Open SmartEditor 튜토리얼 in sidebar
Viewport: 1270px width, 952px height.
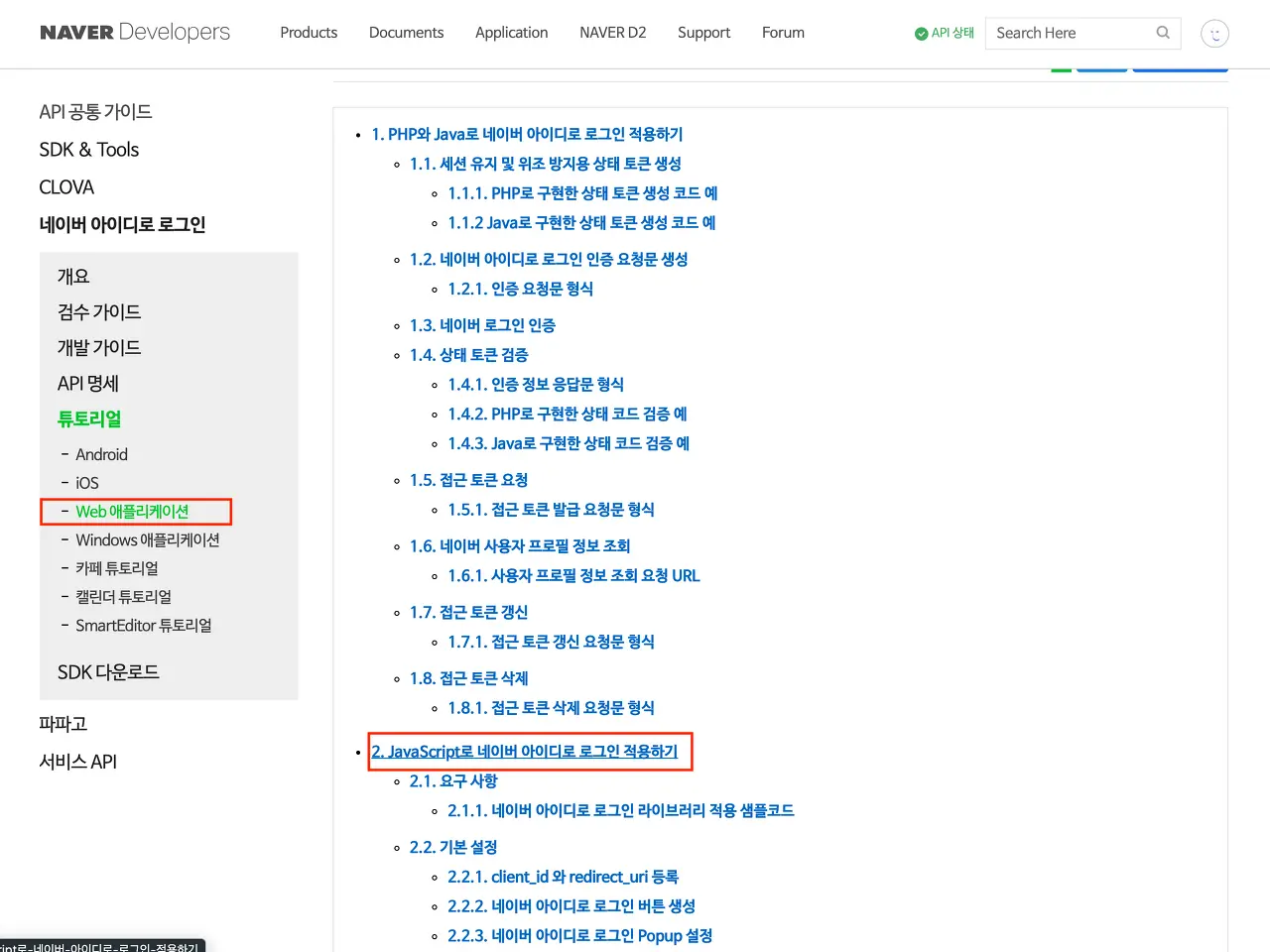[144, 627]
